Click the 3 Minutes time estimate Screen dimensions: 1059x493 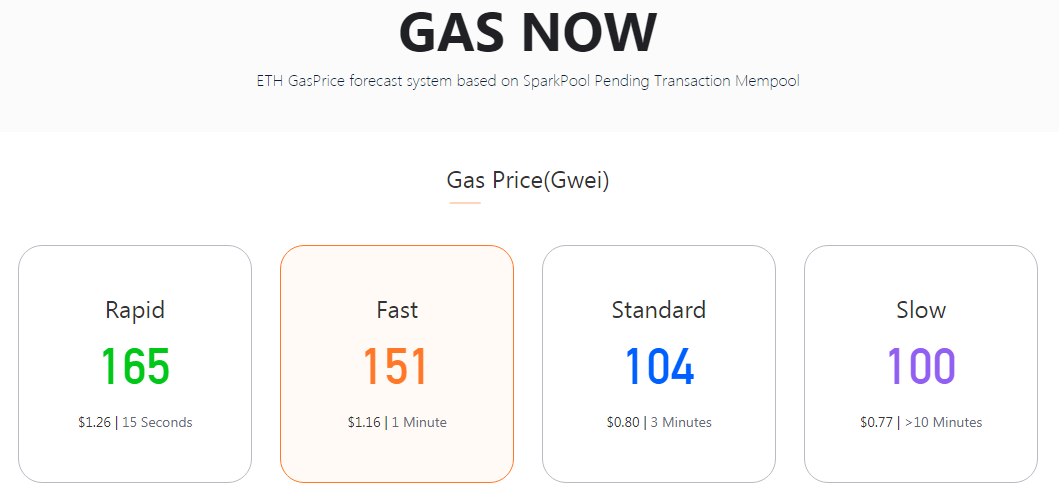tap(681, 422)
